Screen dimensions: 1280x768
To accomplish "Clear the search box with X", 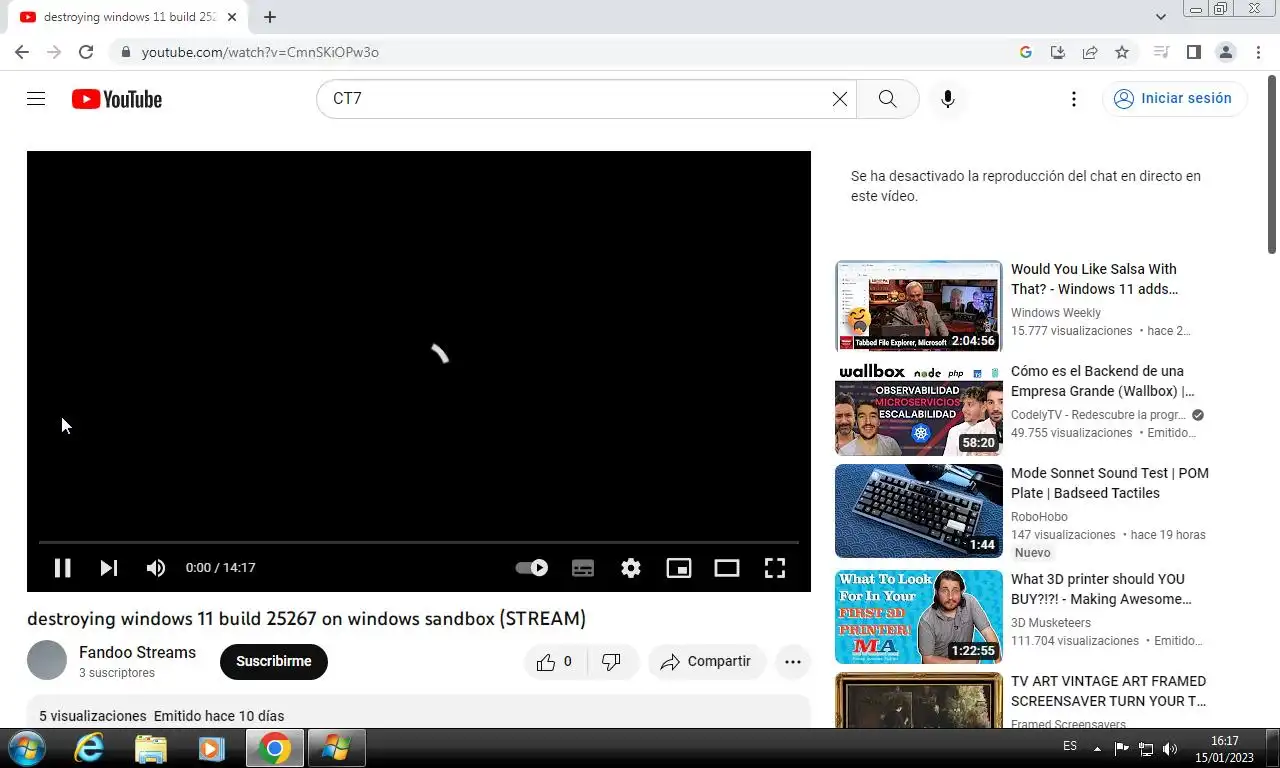I will click(840, 99).
